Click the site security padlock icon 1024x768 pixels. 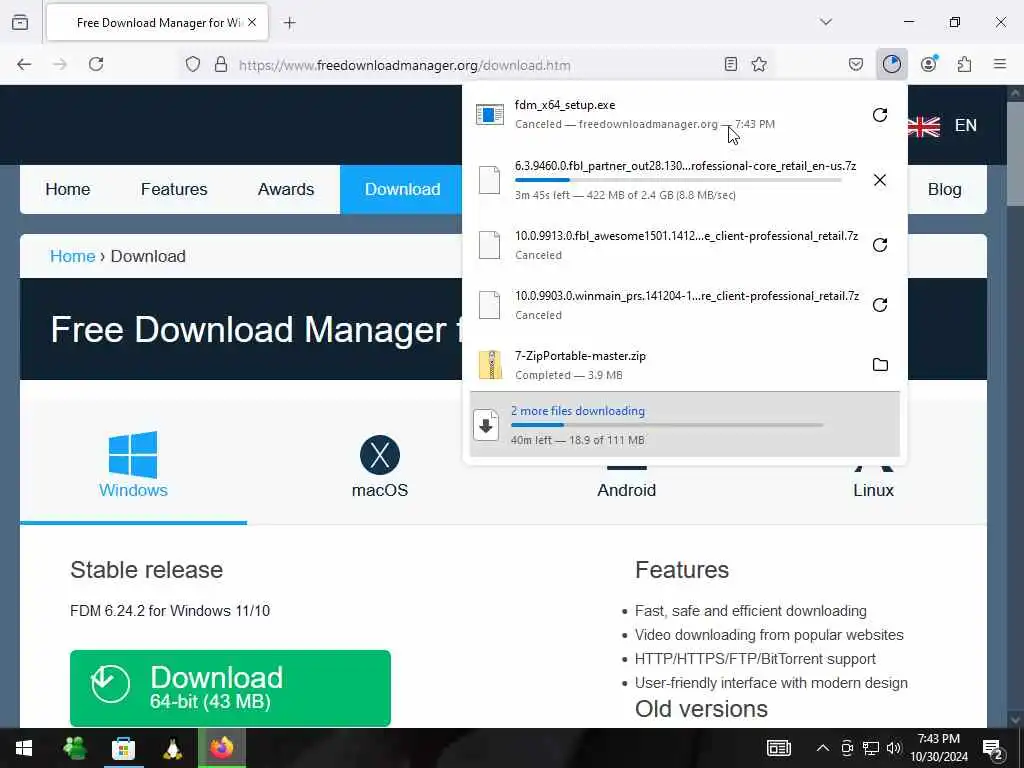pyautogui.click(x=221, y=64)
